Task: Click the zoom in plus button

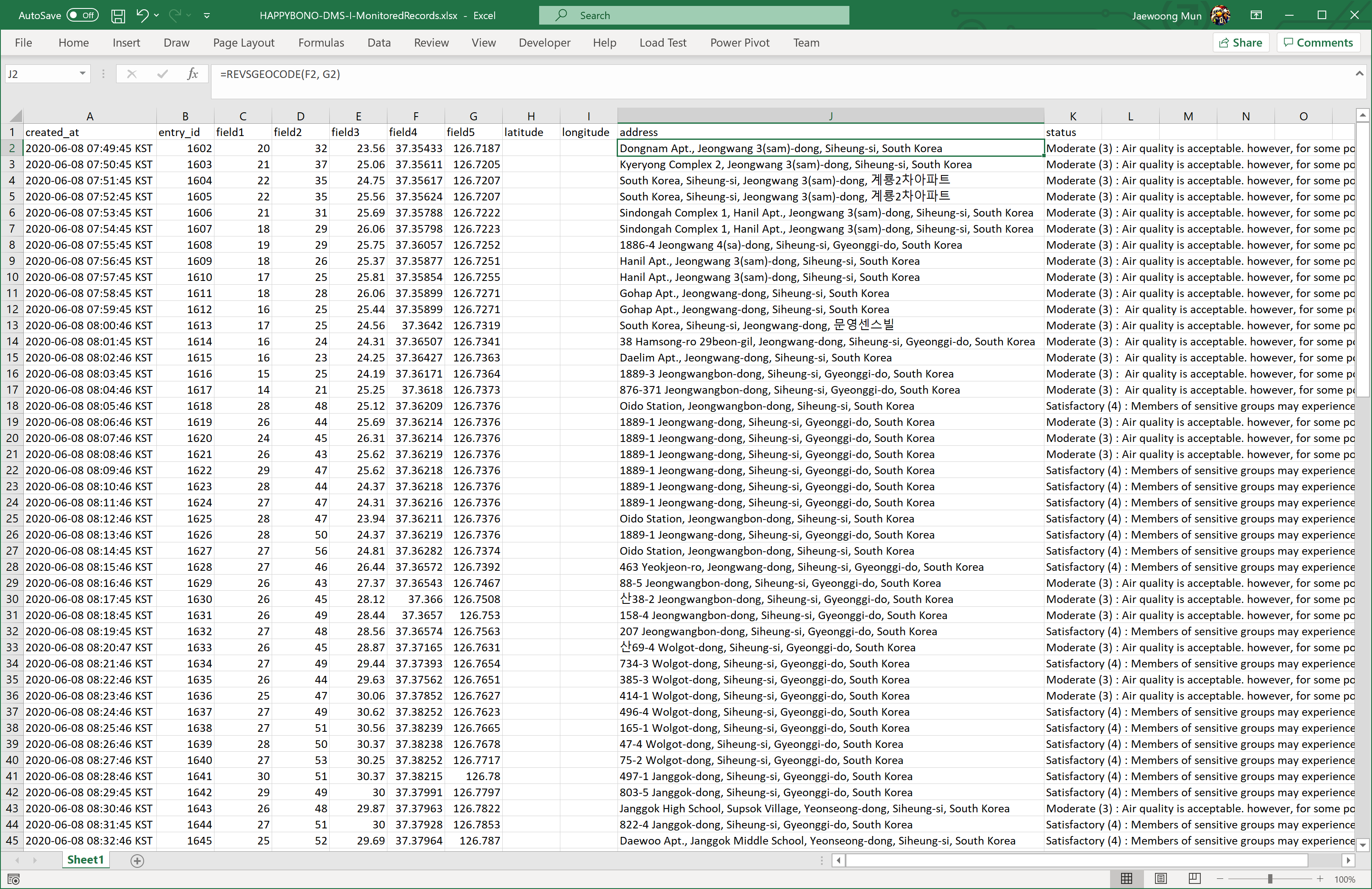Action: 1319,879
